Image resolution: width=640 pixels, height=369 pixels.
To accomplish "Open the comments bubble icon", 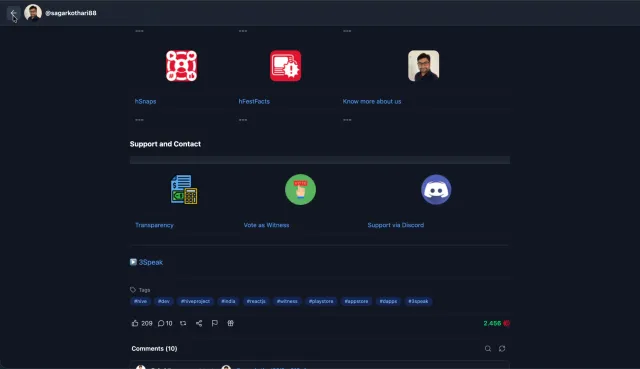I will (x=161, y=323).
